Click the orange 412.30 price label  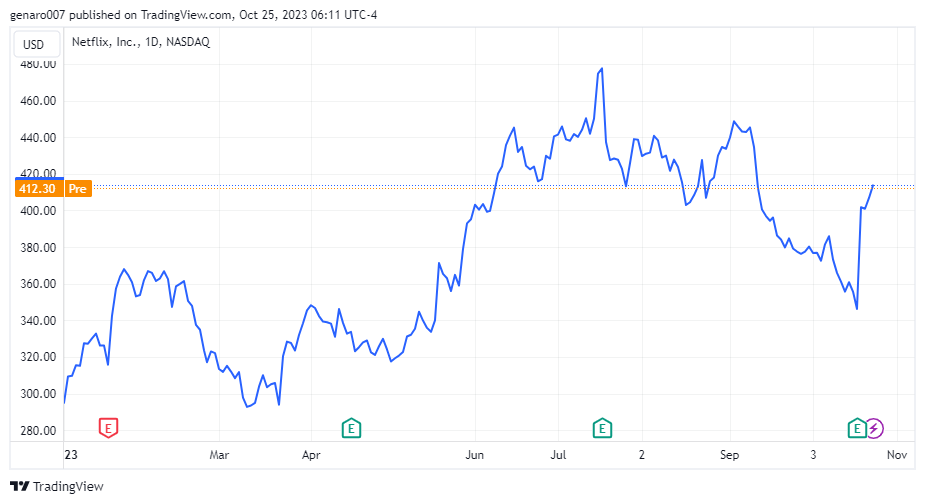coord(37,189)
